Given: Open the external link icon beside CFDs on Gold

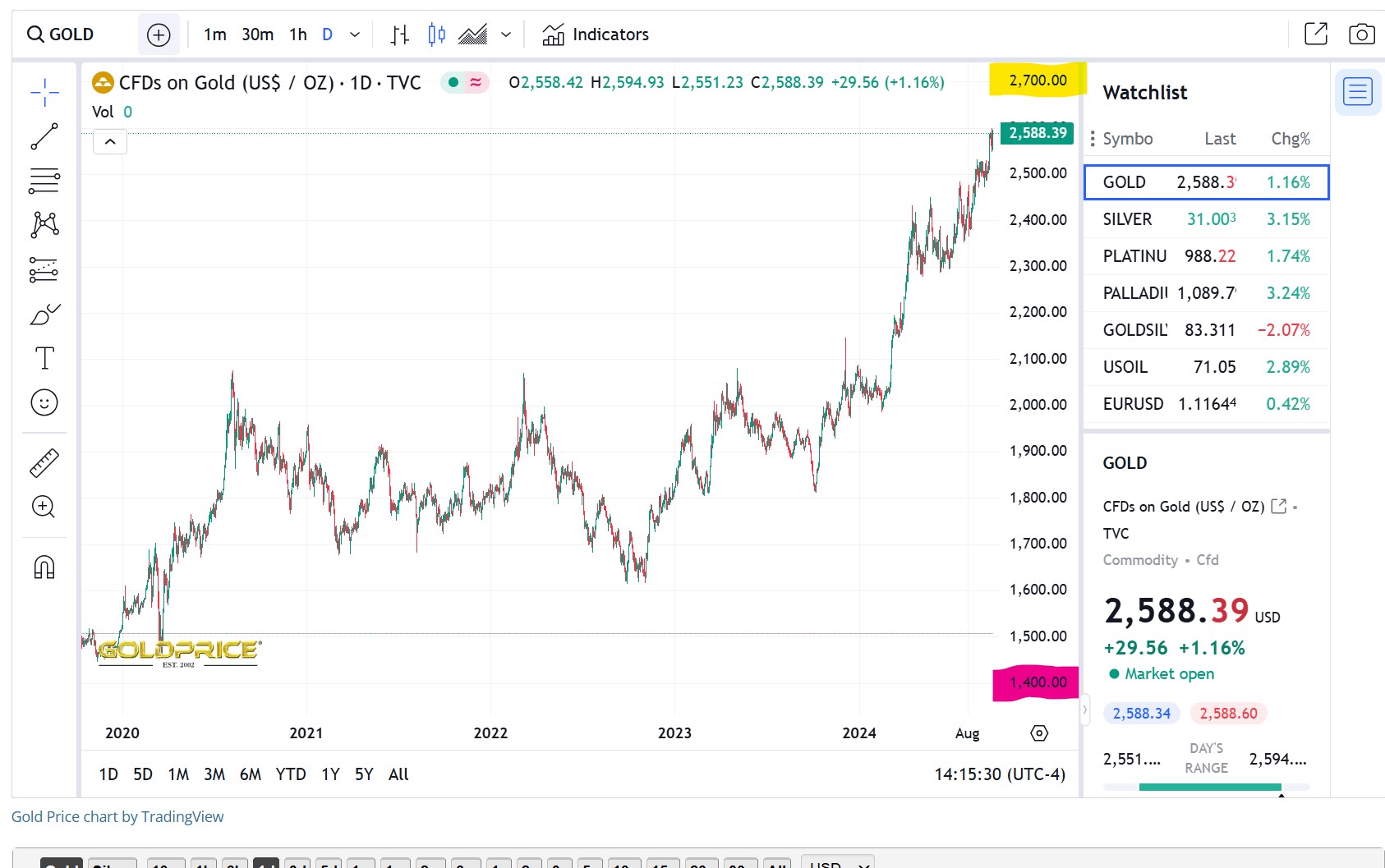Looking at the screenshot, I should [1278, 506].
